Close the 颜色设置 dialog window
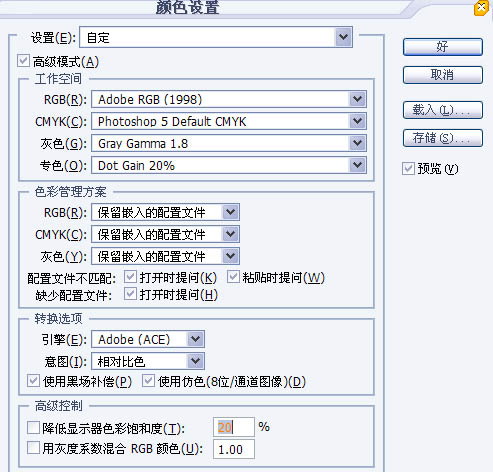The height and width of the screenshot is (472, 493). click(482, 8)
